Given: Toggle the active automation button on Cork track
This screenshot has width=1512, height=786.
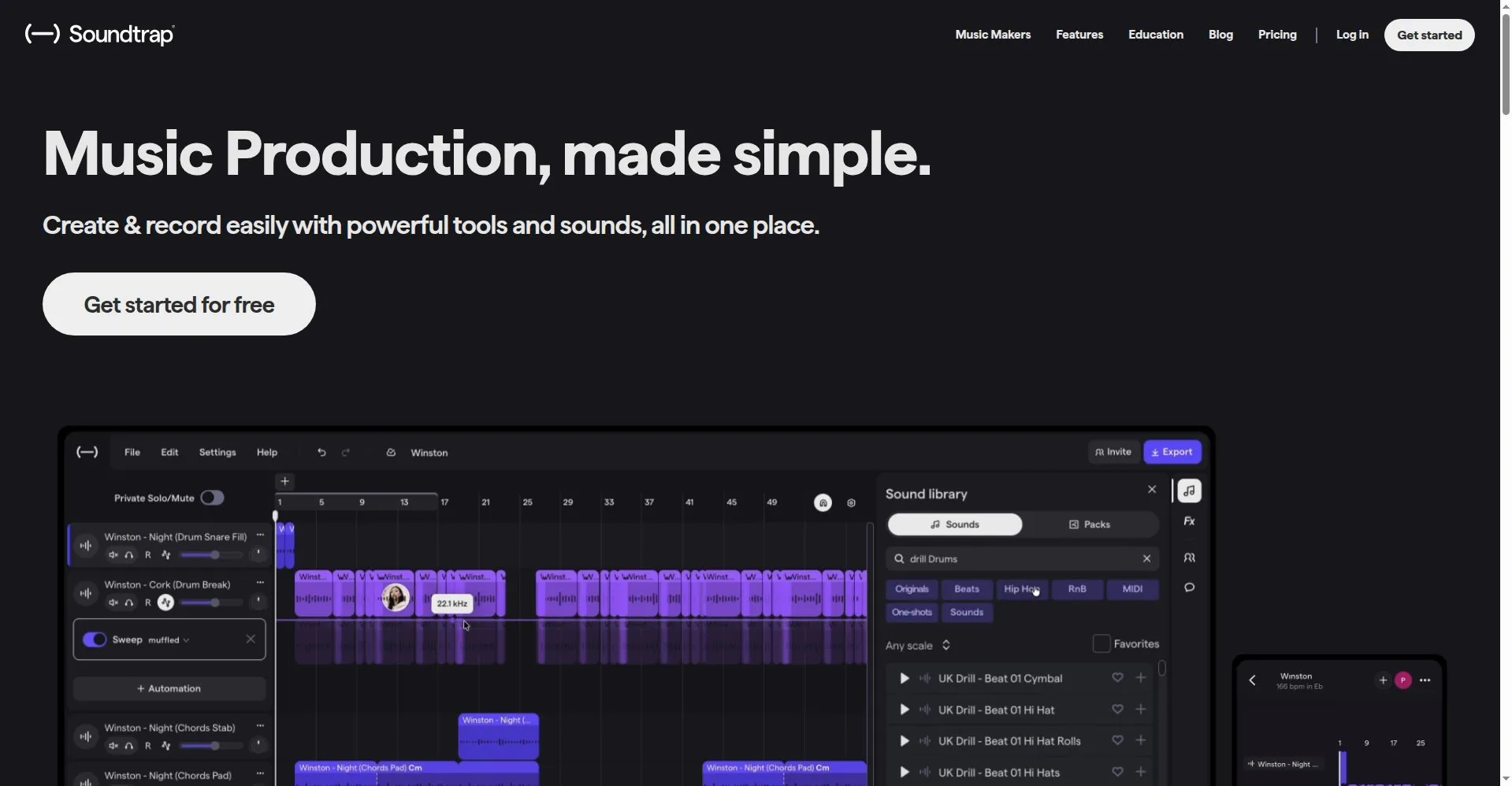Looking at the screenshot, I should 165,603.
